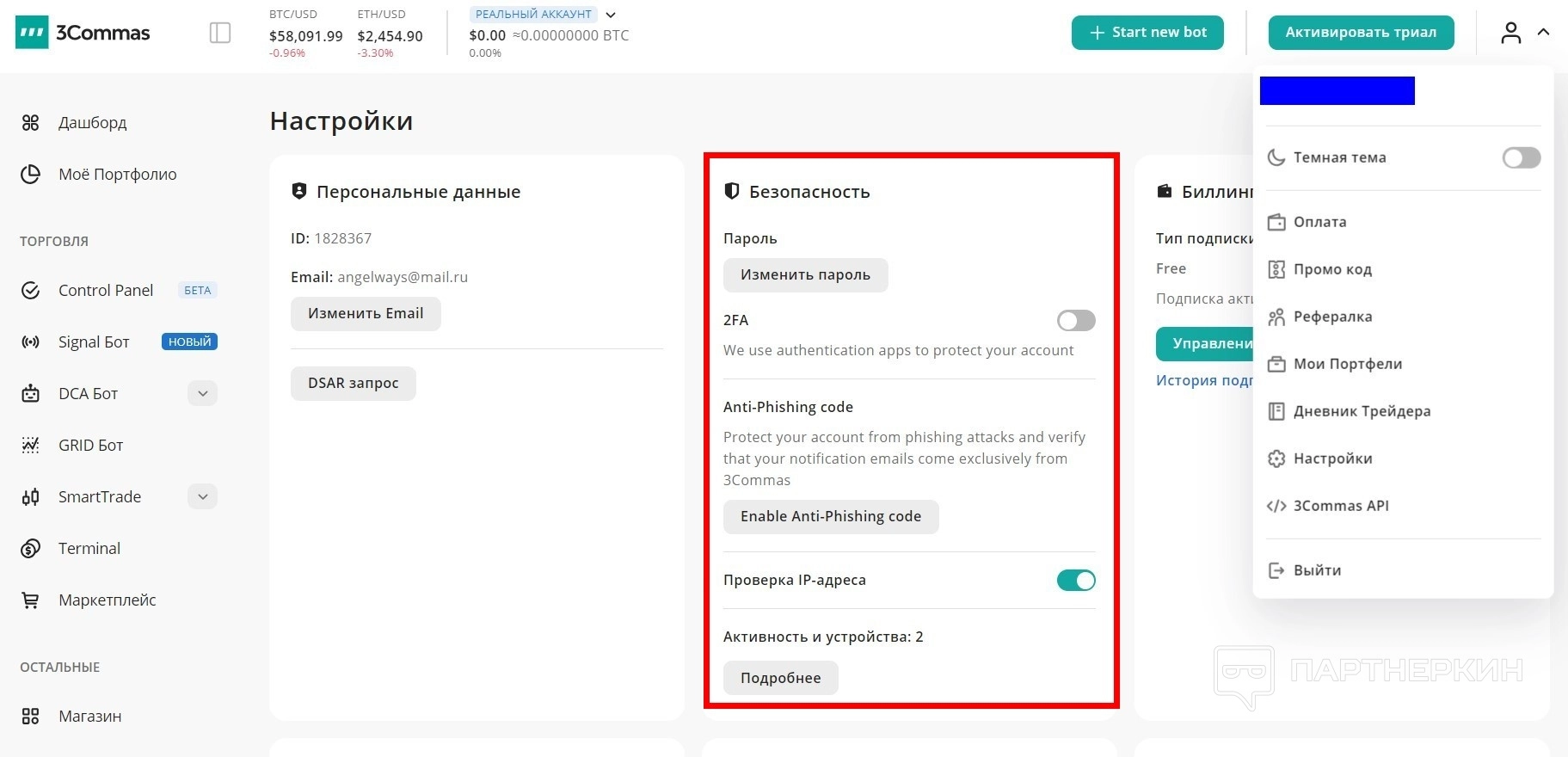Open the Реальный аккаунт account dropdown
This screenshot has height=757, width=1568.
point(611,15)
